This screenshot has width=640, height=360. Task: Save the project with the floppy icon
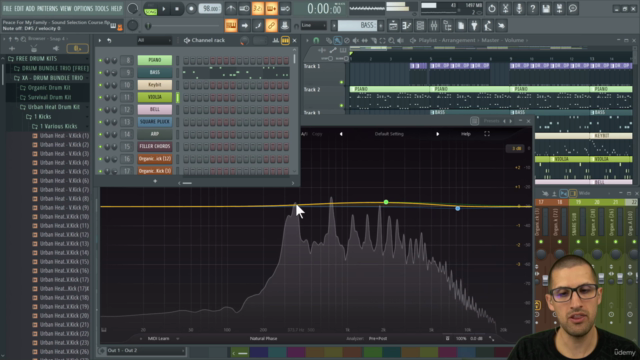click(x=546, y=9)
